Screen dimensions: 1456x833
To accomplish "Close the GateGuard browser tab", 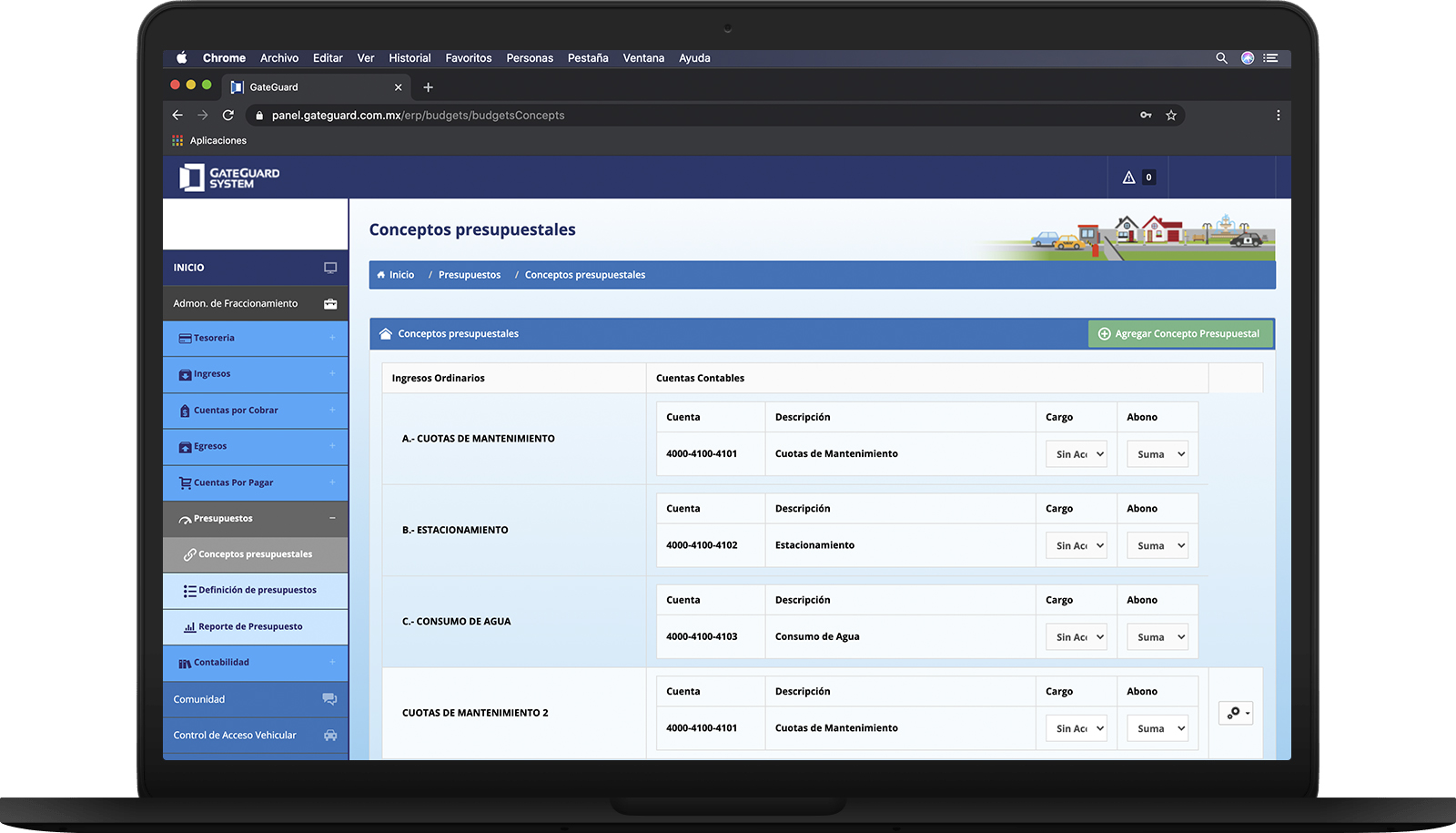I will pos(398,87).
